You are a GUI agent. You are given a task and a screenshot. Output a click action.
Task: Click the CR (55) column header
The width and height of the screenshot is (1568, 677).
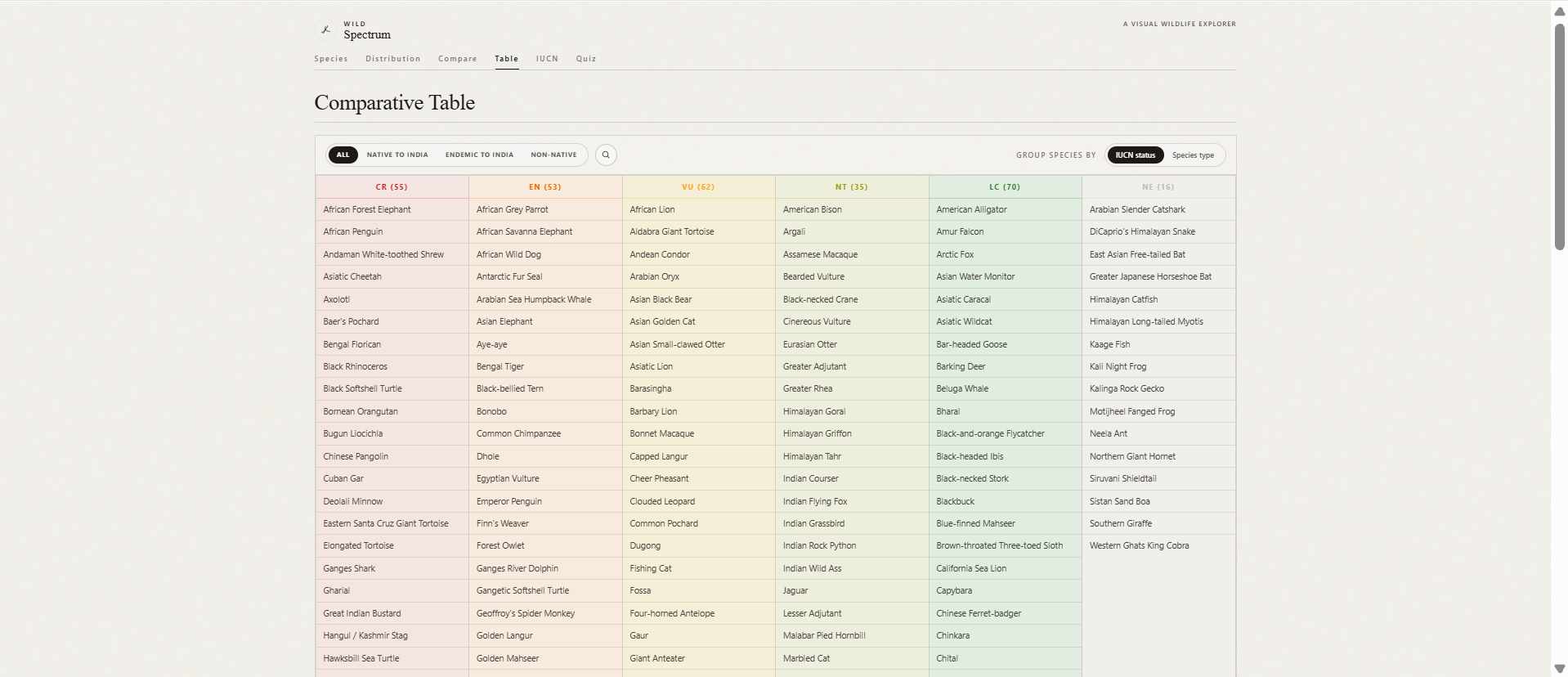click(392, 187)
